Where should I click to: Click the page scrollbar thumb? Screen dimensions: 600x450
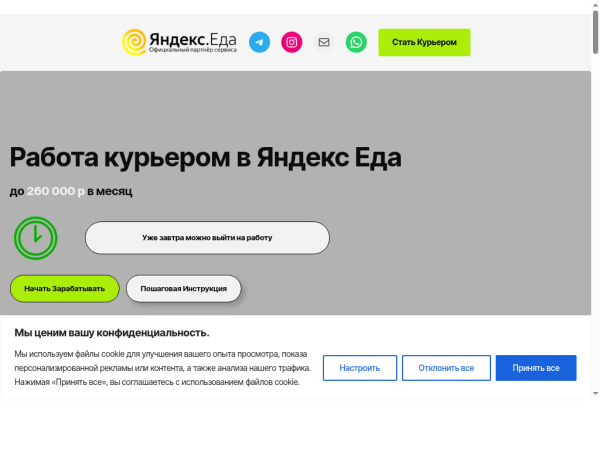[596, 33]
